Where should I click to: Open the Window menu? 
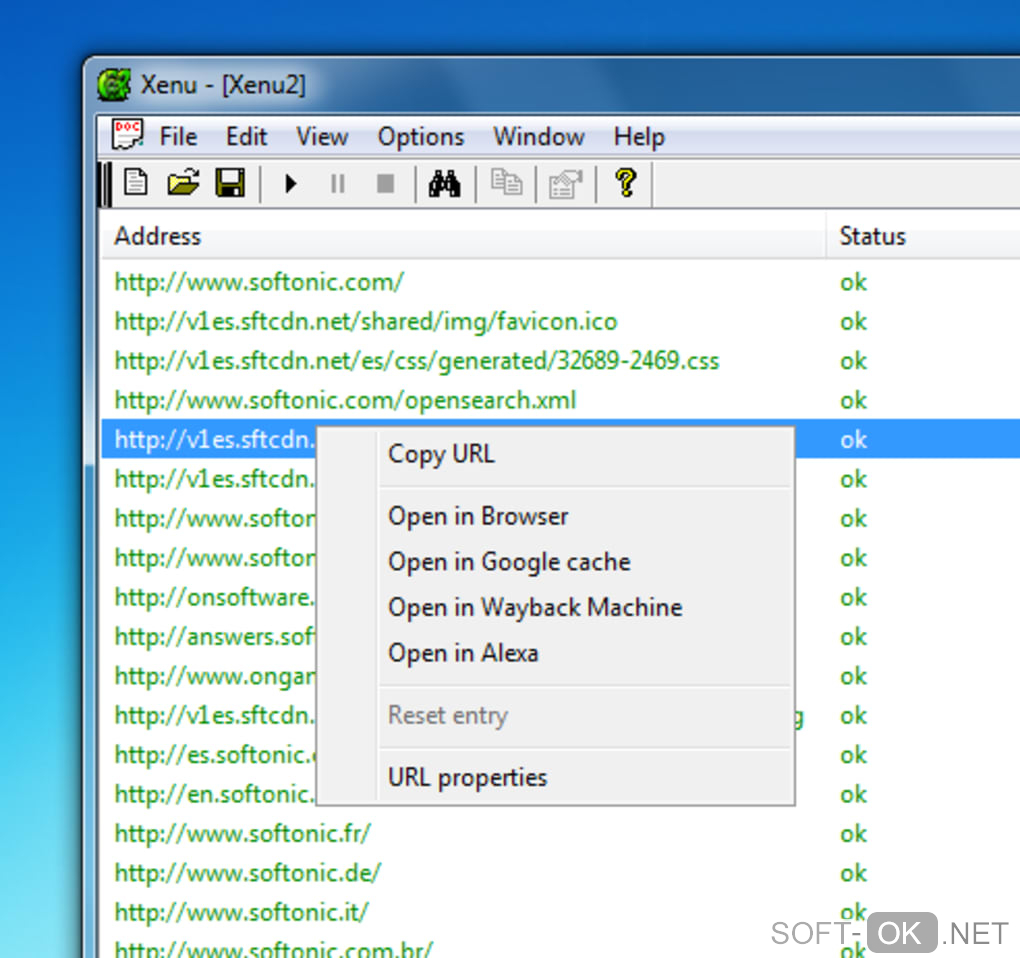coord(539,137)
